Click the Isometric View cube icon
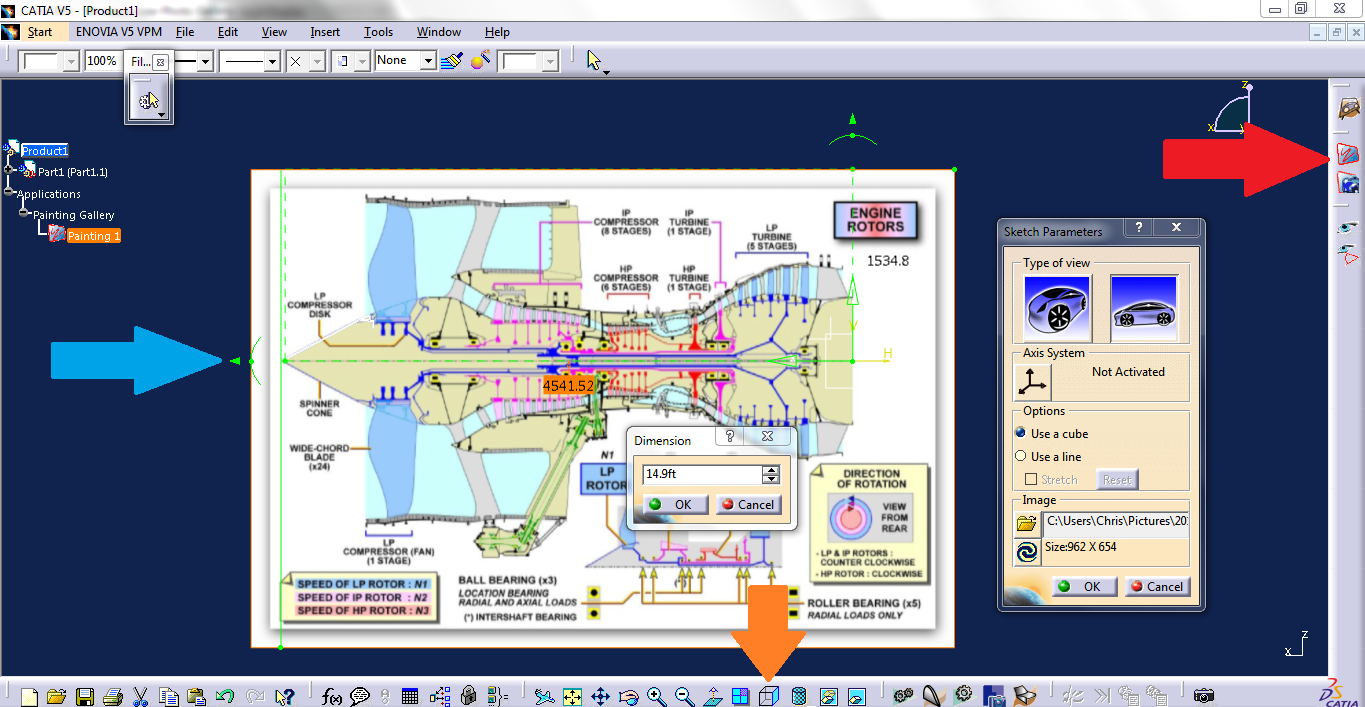 [x=769, y=696]
